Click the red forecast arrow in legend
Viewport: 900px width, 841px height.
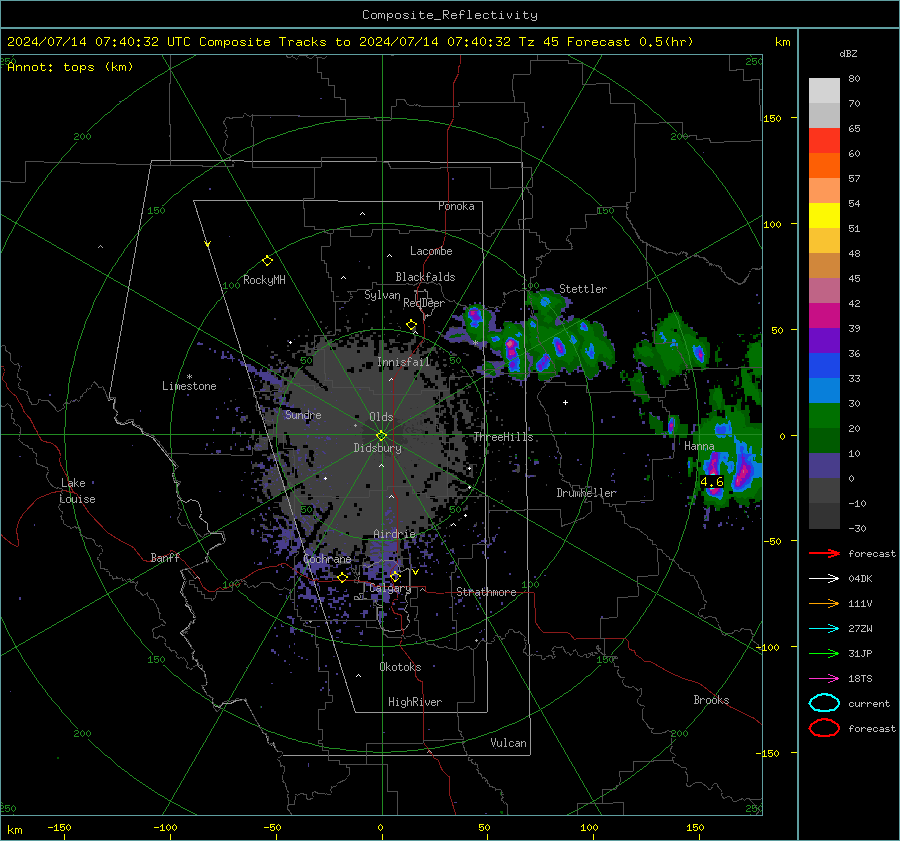(x=824, y=553)
